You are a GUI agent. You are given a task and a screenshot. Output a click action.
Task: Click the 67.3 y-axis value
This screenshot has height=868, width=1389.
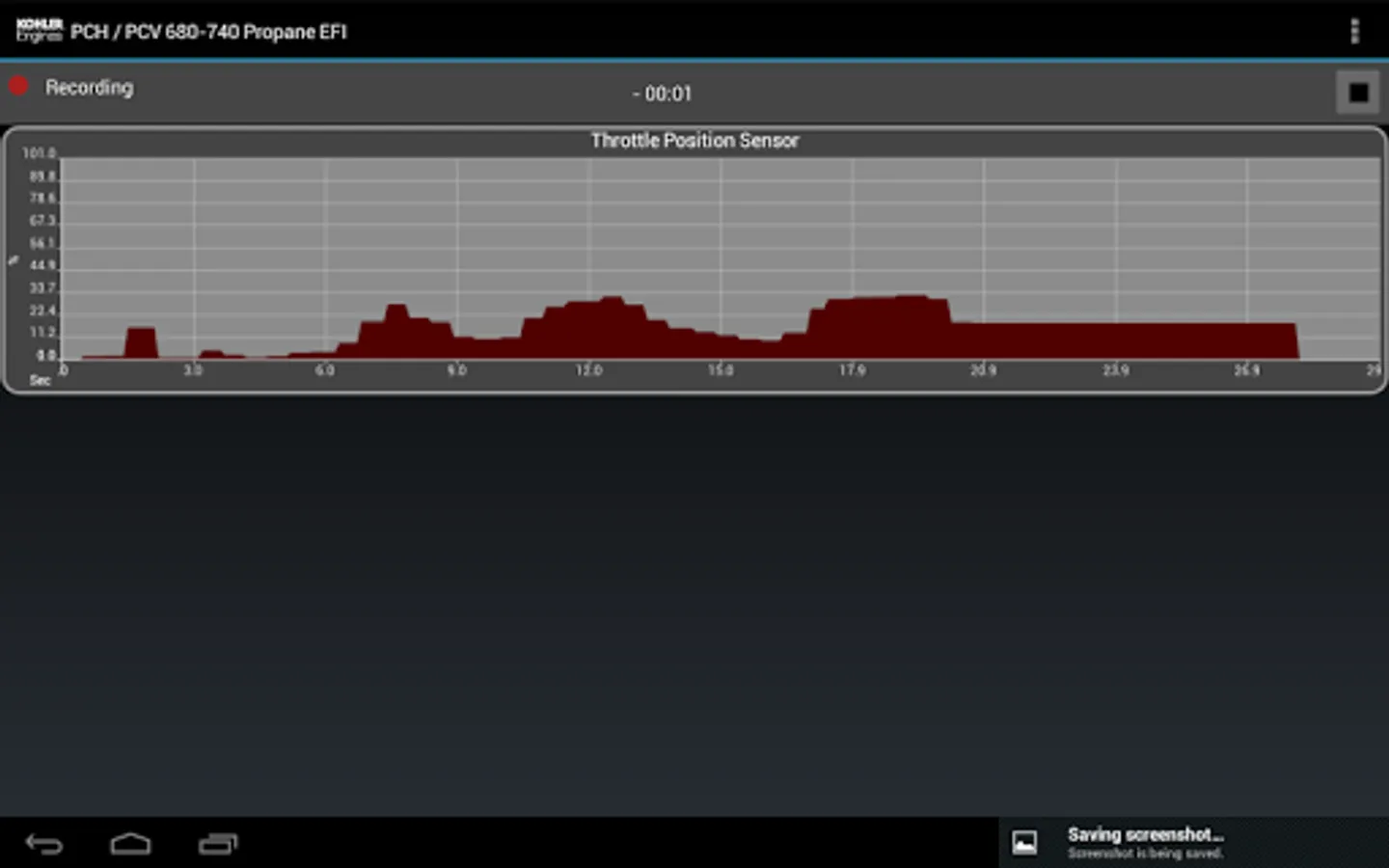[x=42, y=221]
